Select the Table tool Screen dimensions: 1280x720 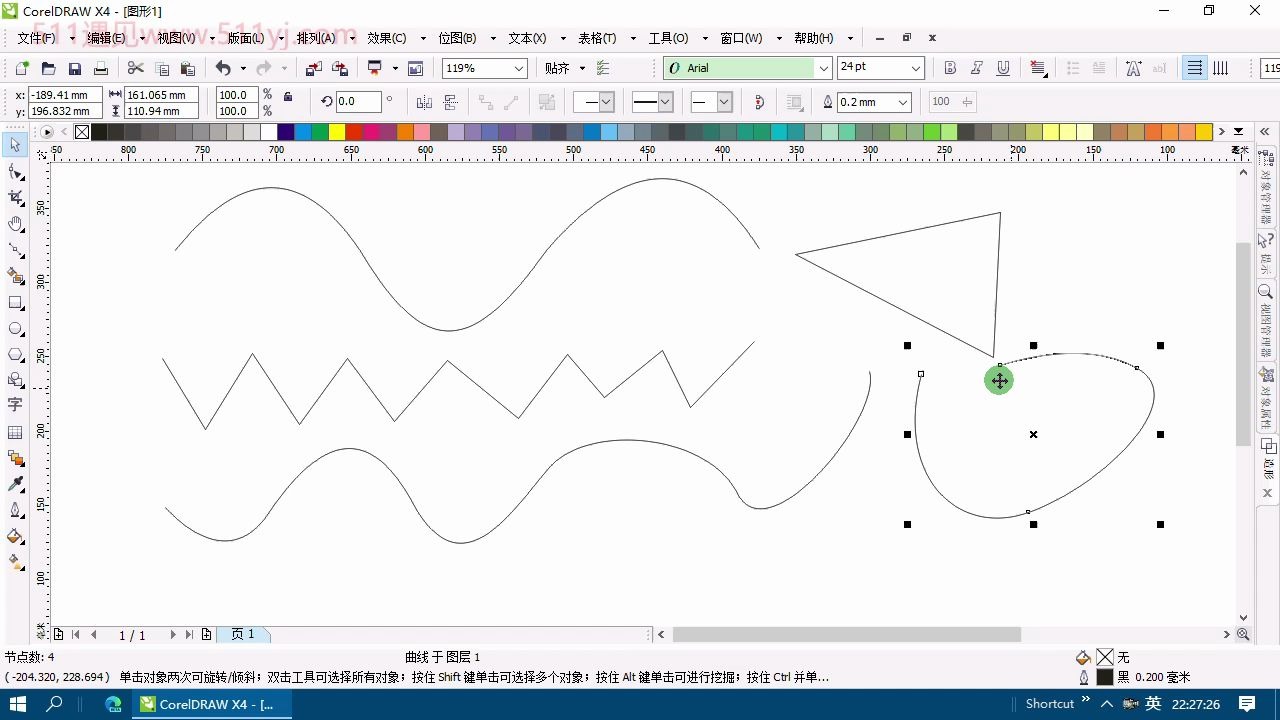(15, 432)
